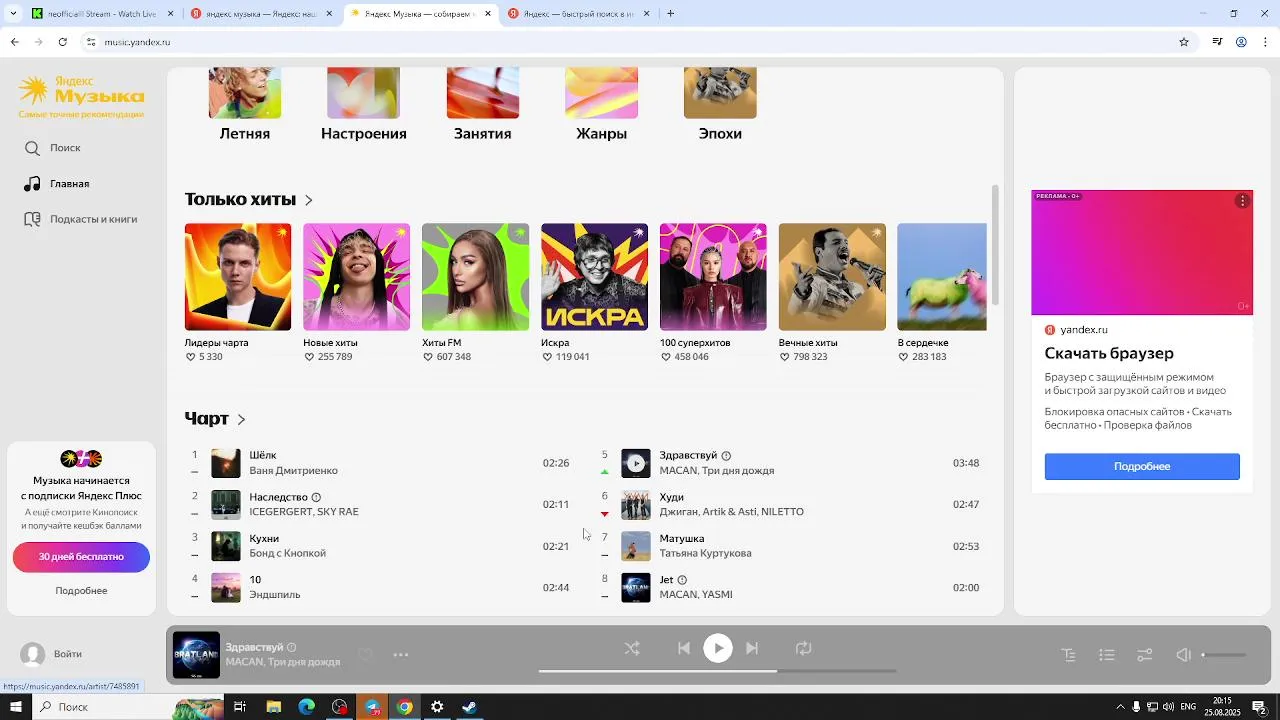The image size is (1280, 720).
Task: Adjust the volume slider
Action: click(x=1223, y=655)
